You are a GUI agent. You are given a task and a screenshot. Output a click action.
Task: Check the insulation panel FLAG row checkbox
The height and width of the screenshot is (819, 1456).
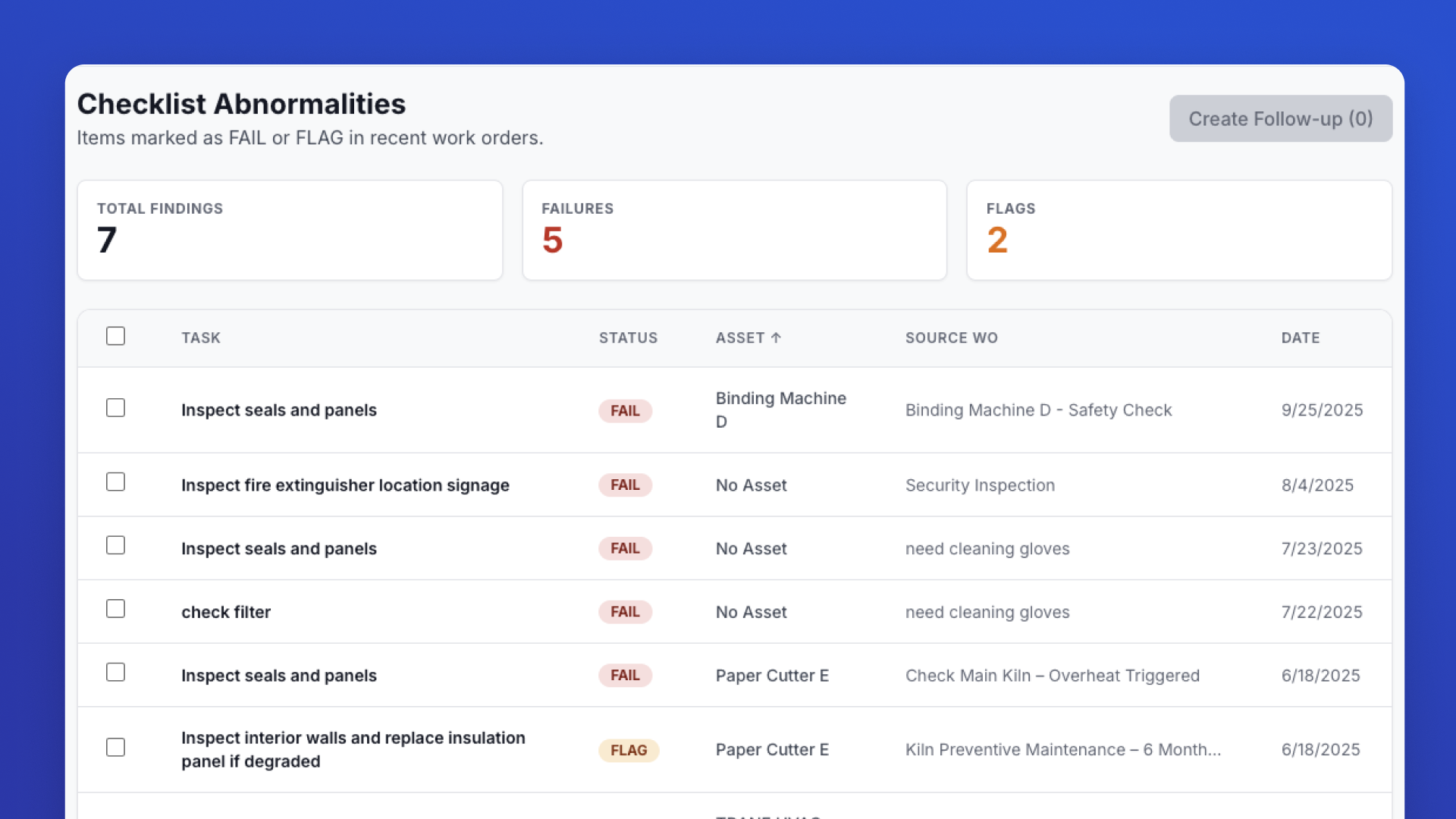[x=115, y=747]
